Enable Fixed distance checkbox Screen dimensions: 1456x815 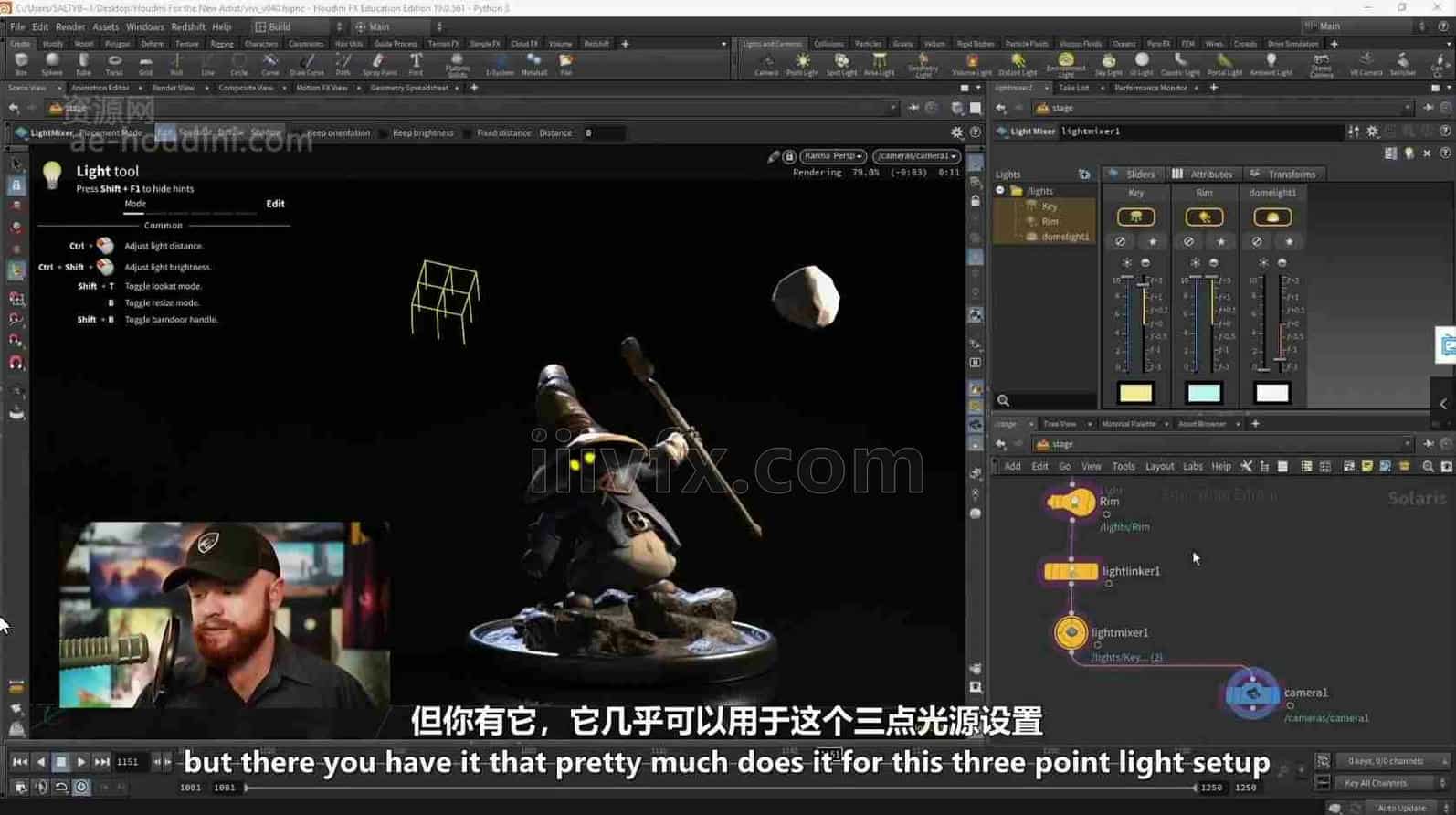467,133
